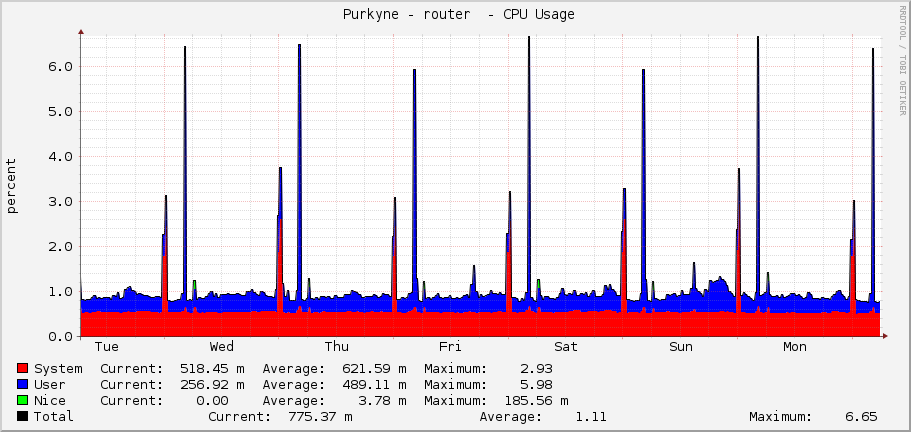The height and width of the screenshot is (432, 911).
Task: Click the '4.0' y-axis tick label
Action: pyautogui.click(x=60, y=156)
